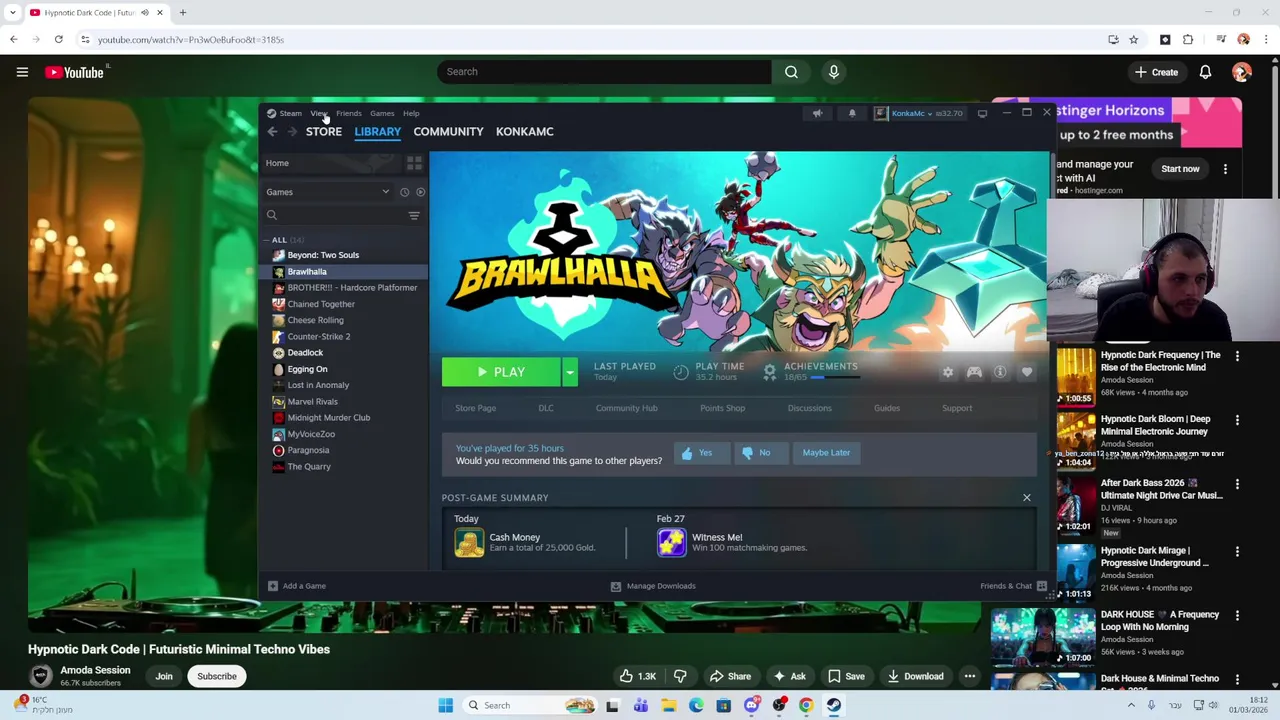Click the recent activity clock filter icon
The image size is (1280, 720).
click(x=404, y=192)
